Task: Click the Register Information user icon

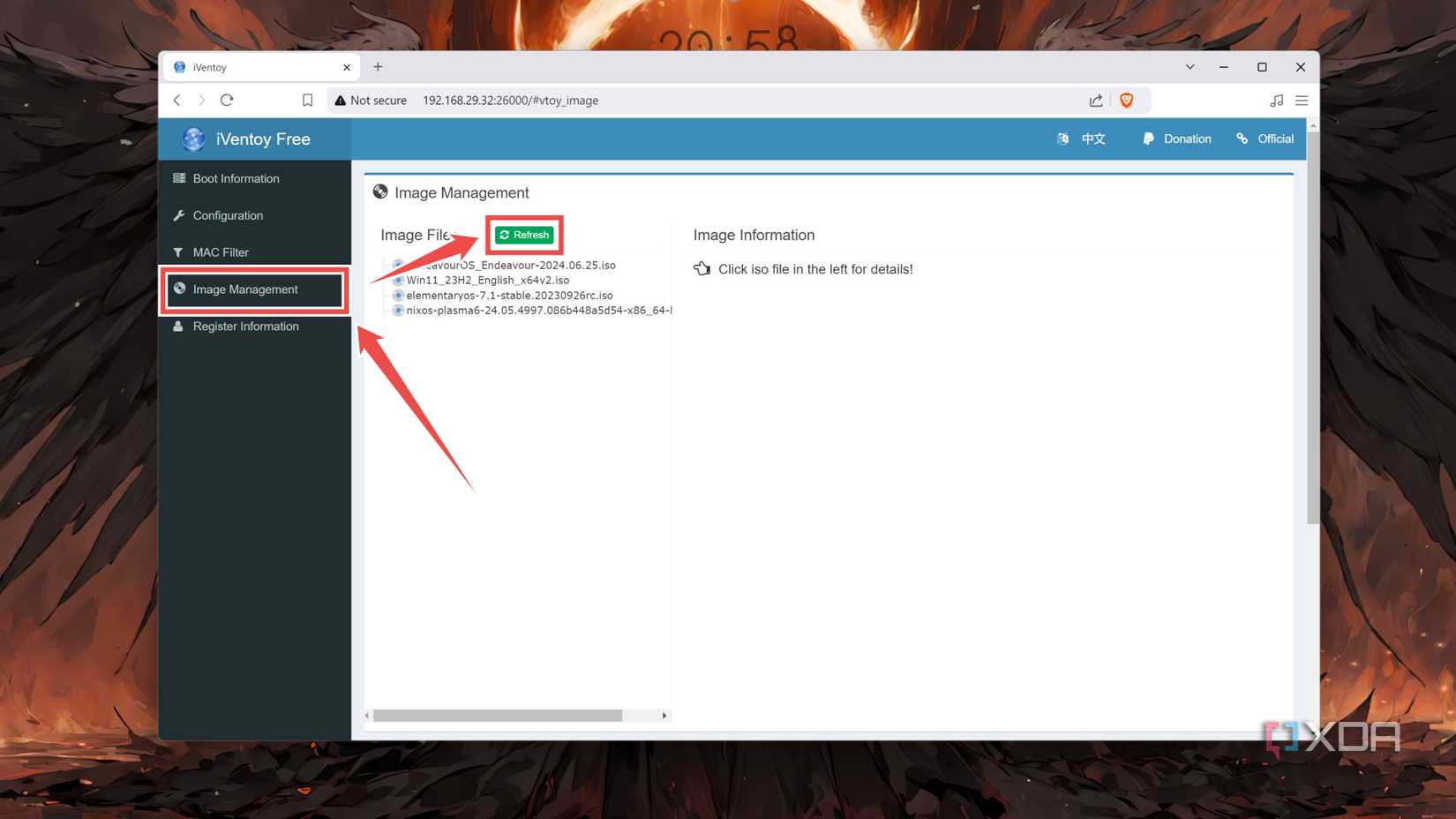Action: point(178,327)
